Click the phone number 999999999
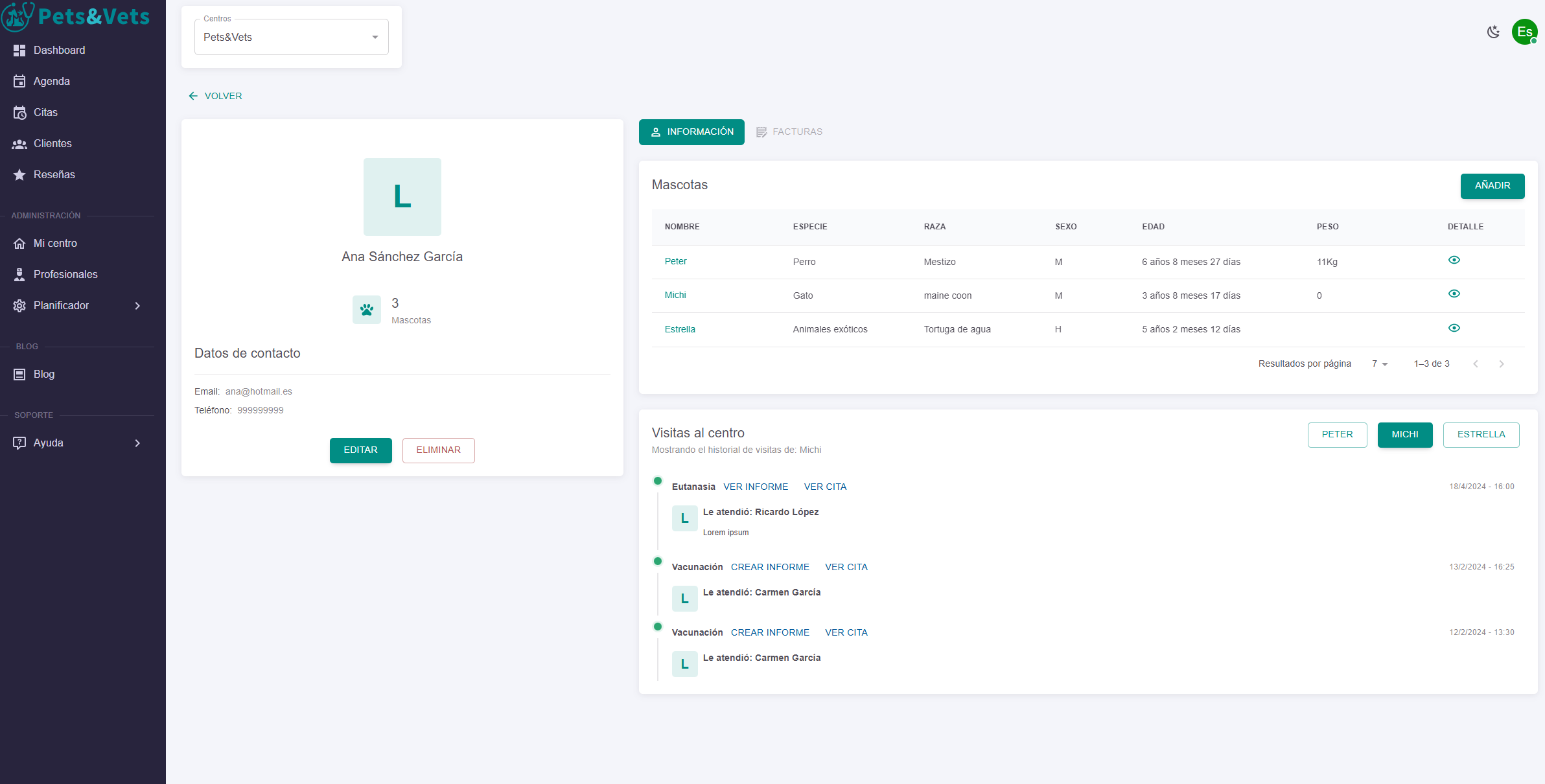Viewport: 1545px width, 784px height. click(x=260, y=410)
